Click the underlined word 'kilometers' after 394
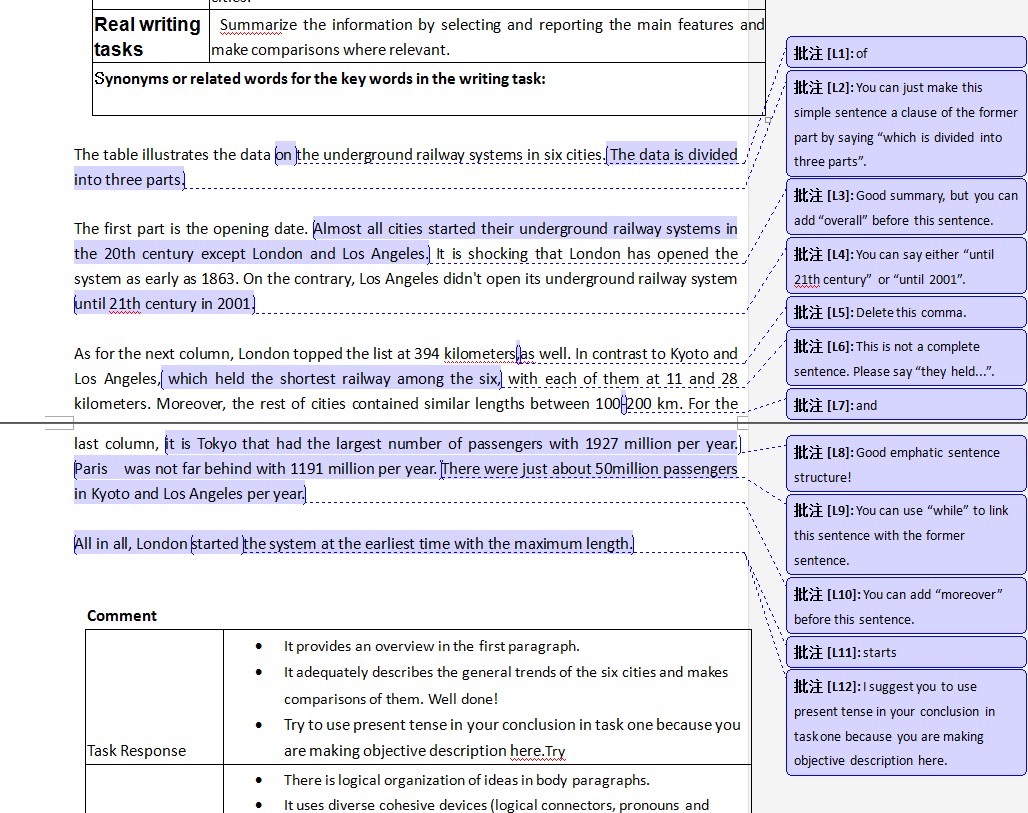 [480, 354]
